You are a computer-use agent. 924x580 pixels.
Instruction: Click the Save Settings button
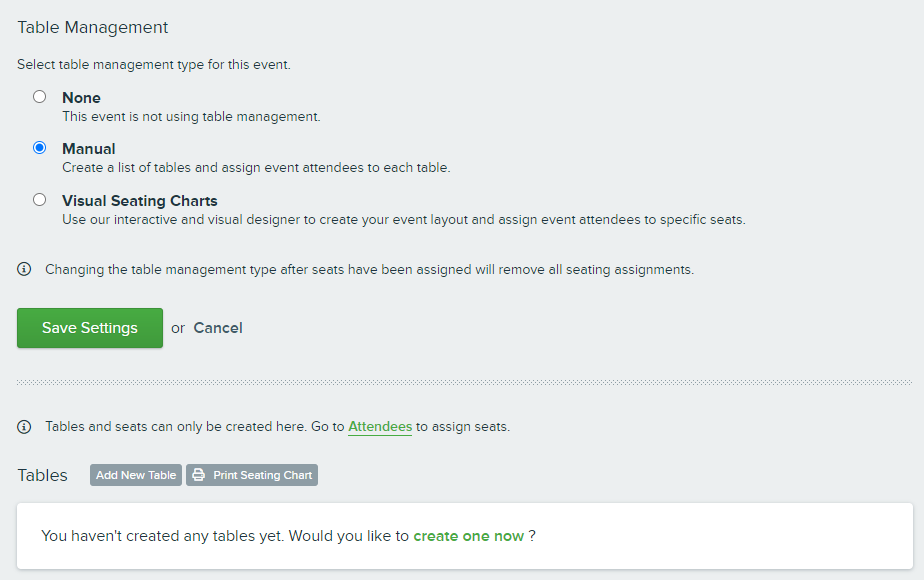click(x=90, y=328)
